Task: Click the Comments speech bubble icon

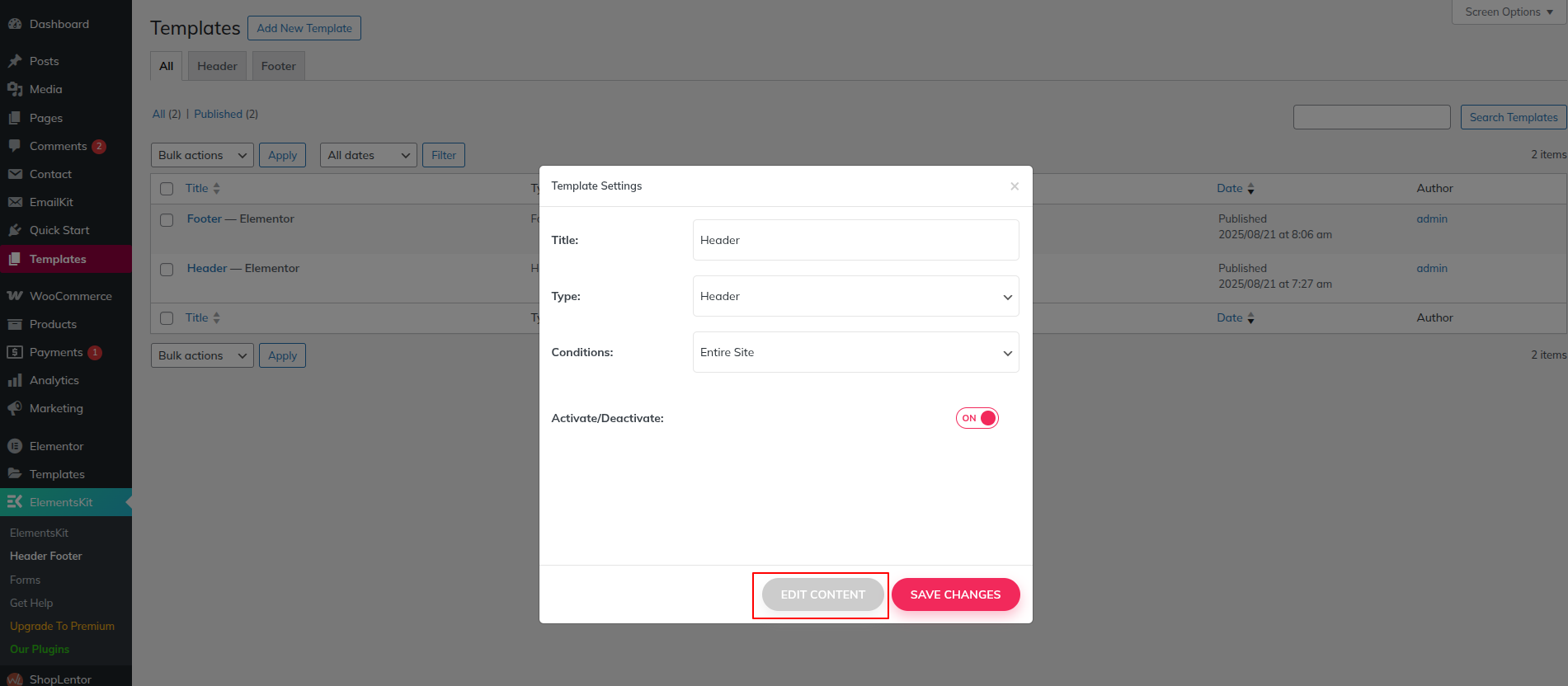Action: [15, 146]
